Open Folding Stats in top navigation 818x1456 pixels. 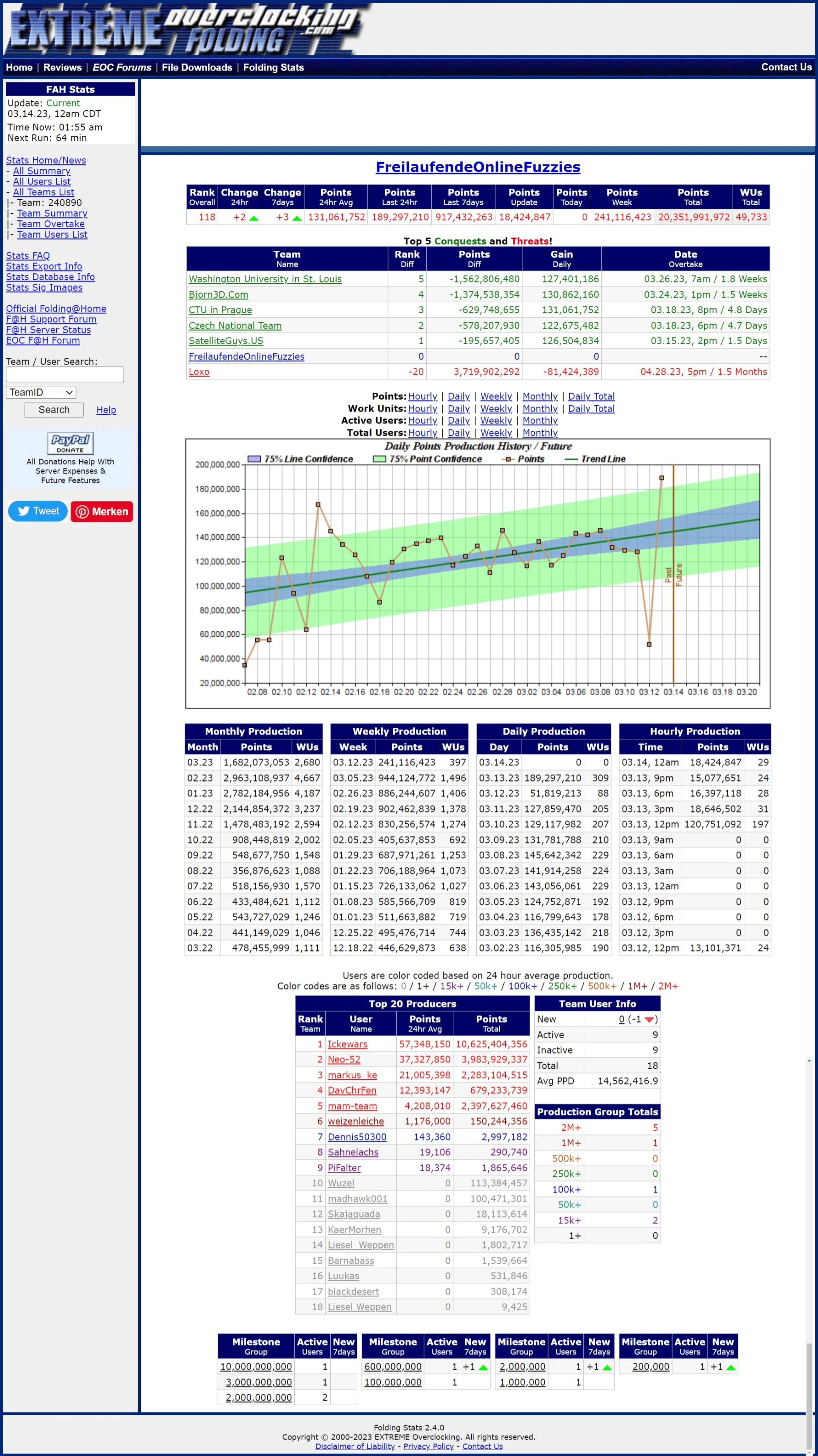pos(274,67)
